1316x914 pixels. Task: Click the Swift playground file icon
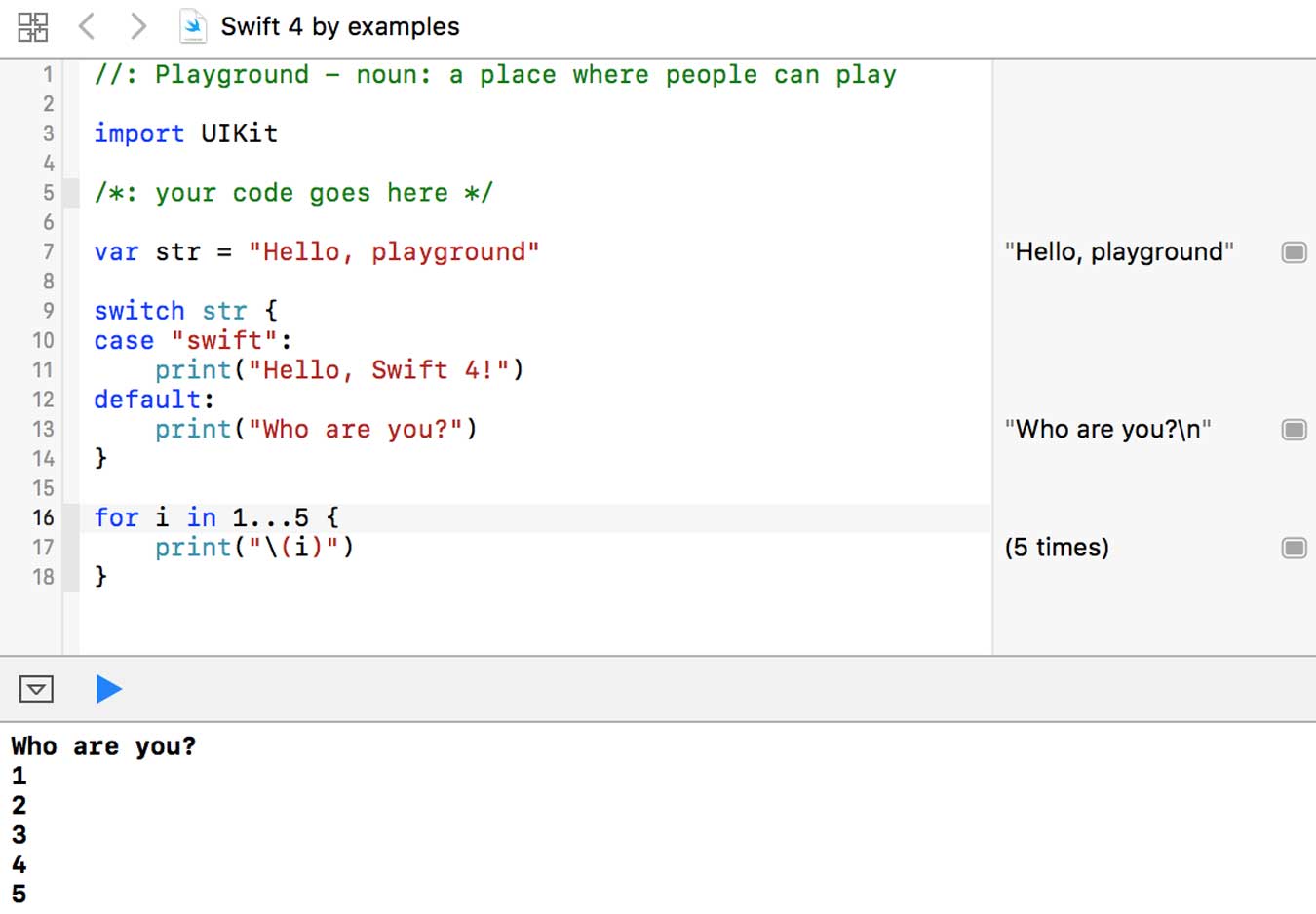pos(193,26)
